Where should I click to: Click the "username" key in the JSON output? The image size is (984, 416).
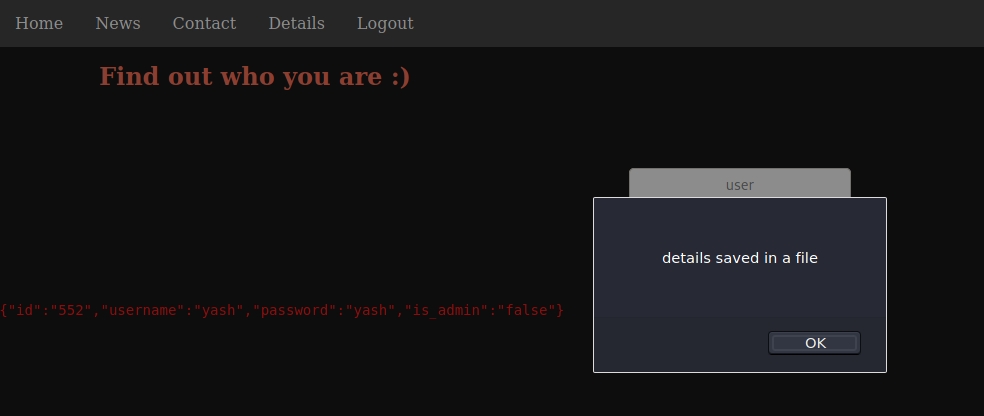[x=144, y=311]
